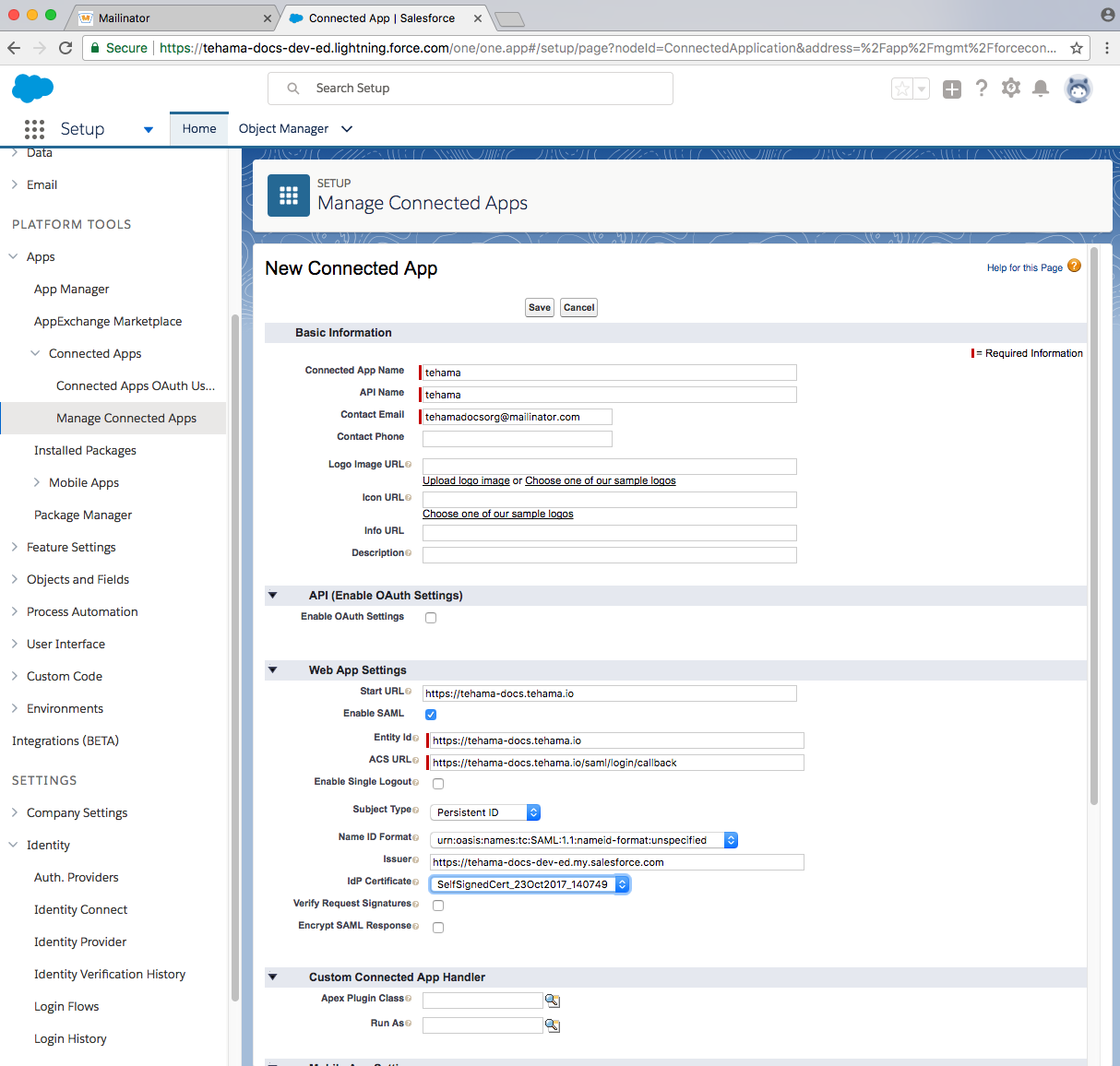Check Encrypt SAML Response

click(438, 928)
